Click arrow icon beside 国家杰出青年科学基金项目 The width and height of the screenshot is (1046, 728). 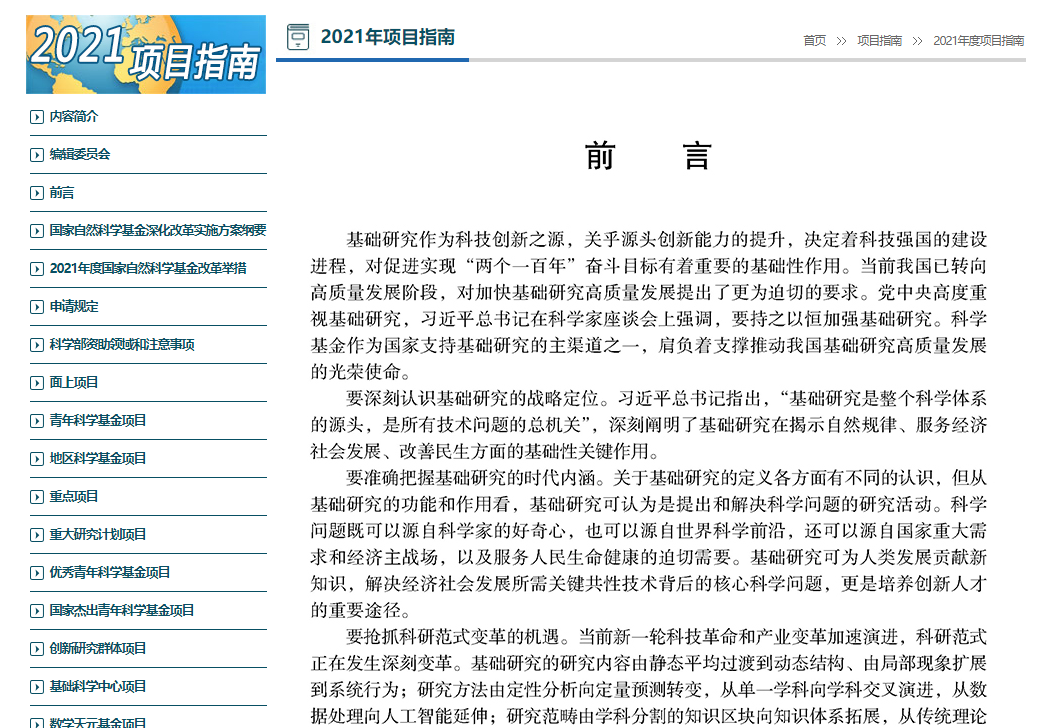pos(37,612)
